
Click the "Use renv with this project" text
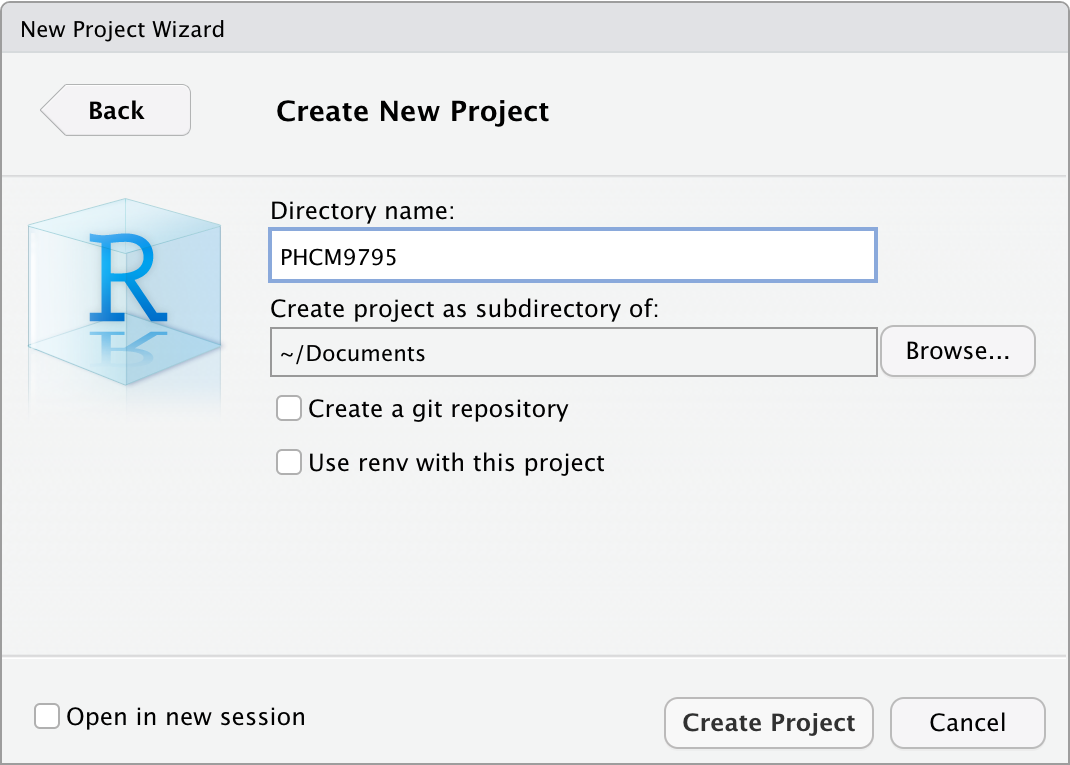456,462
